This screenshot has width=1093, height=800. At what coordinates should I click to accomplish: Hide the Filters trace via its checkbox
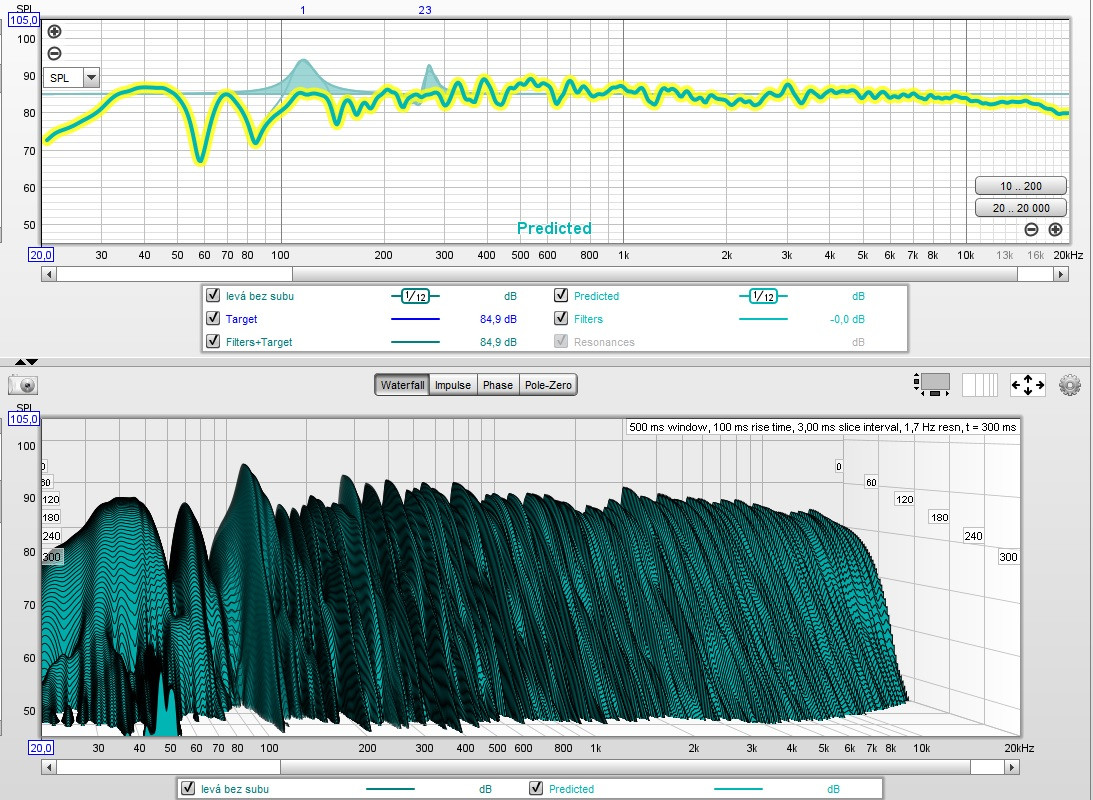coord(561,319)
